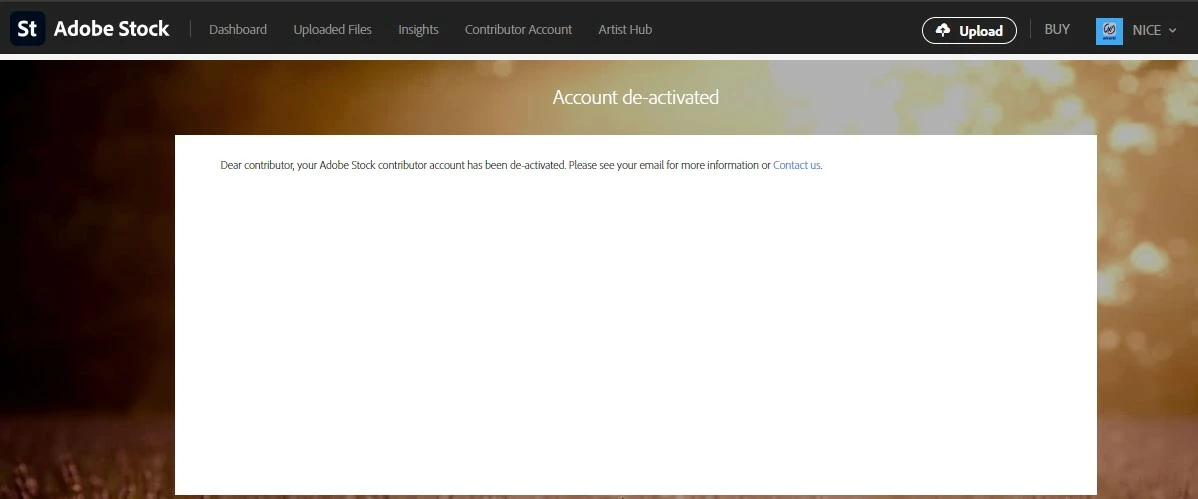Click the NICE username label
The image size is (1198, 499).
click(1147, 31)
